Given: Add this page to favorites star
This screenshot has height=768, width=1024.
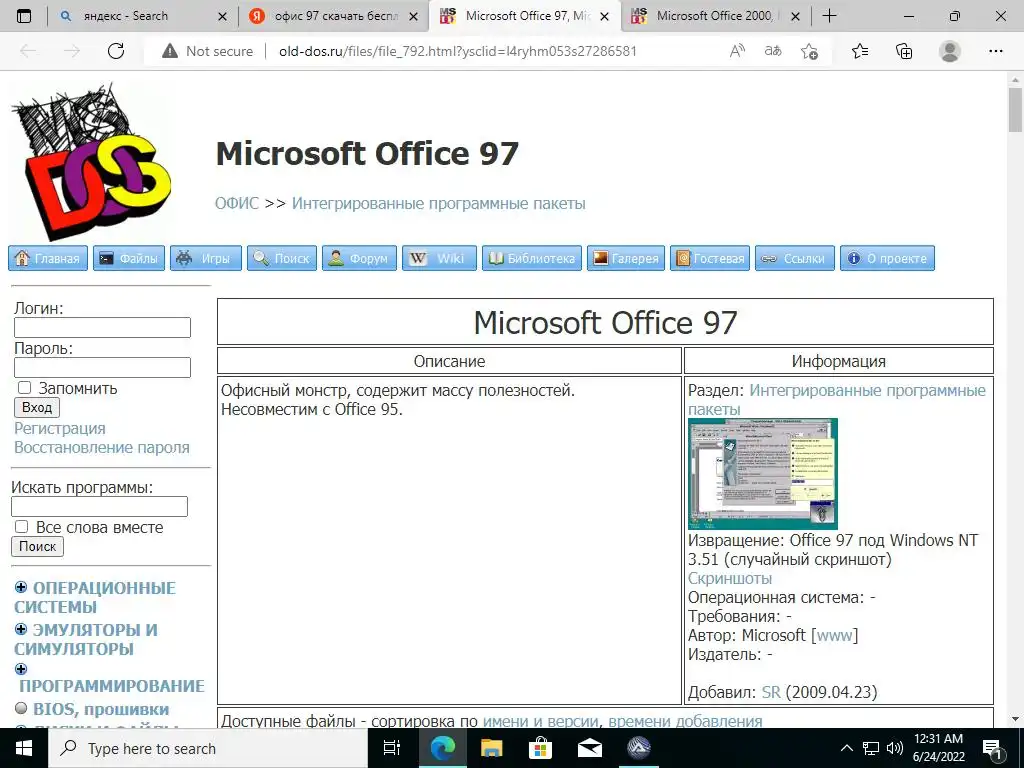Looking at the screenshot, I should [x=809, y=51].
